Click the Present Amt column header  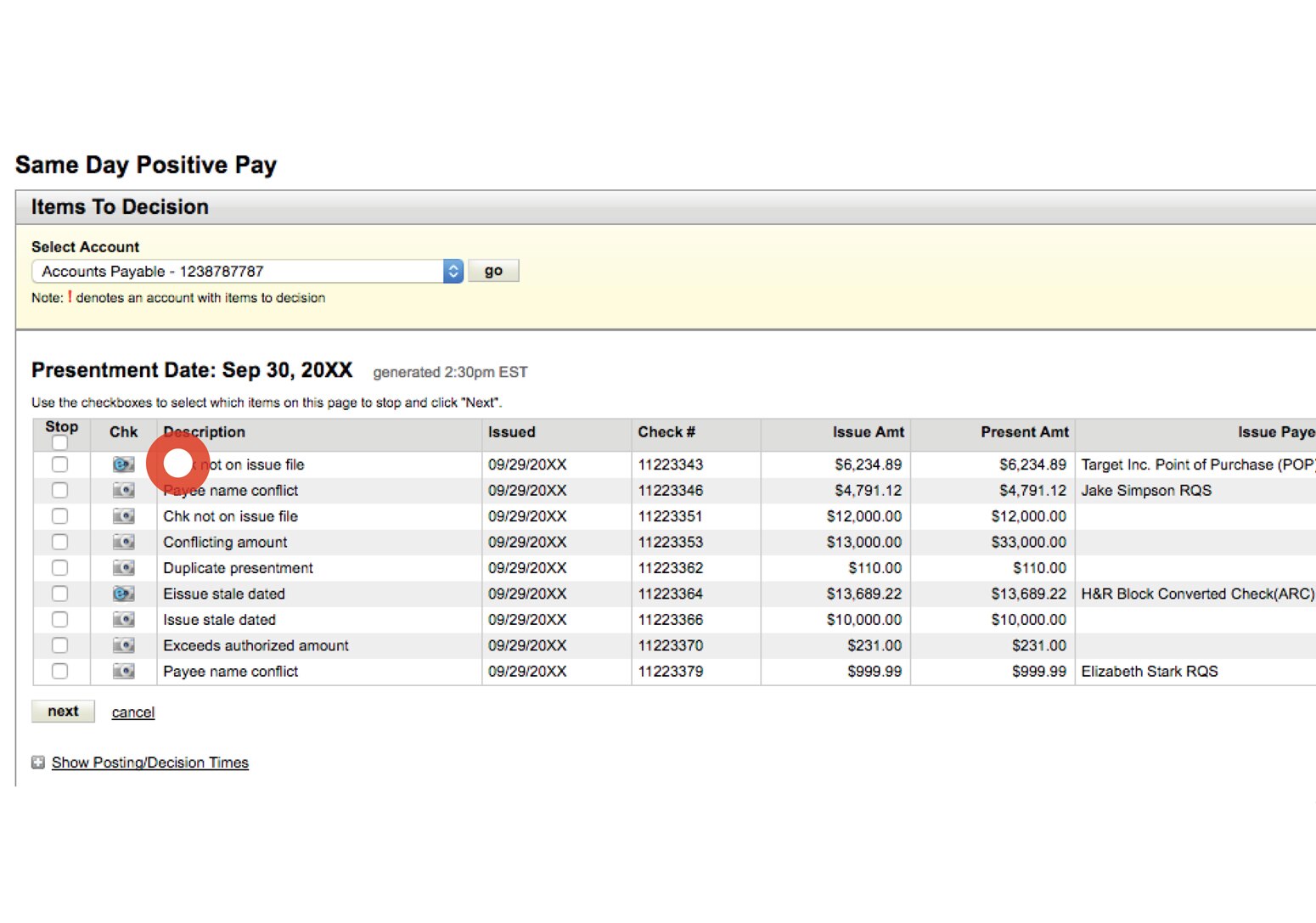point(1025,432)
